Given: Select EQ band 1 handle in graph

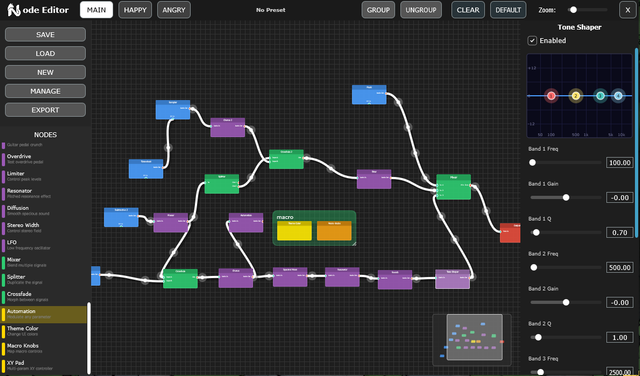Looking at the screenshot, I should pos(551,96).
